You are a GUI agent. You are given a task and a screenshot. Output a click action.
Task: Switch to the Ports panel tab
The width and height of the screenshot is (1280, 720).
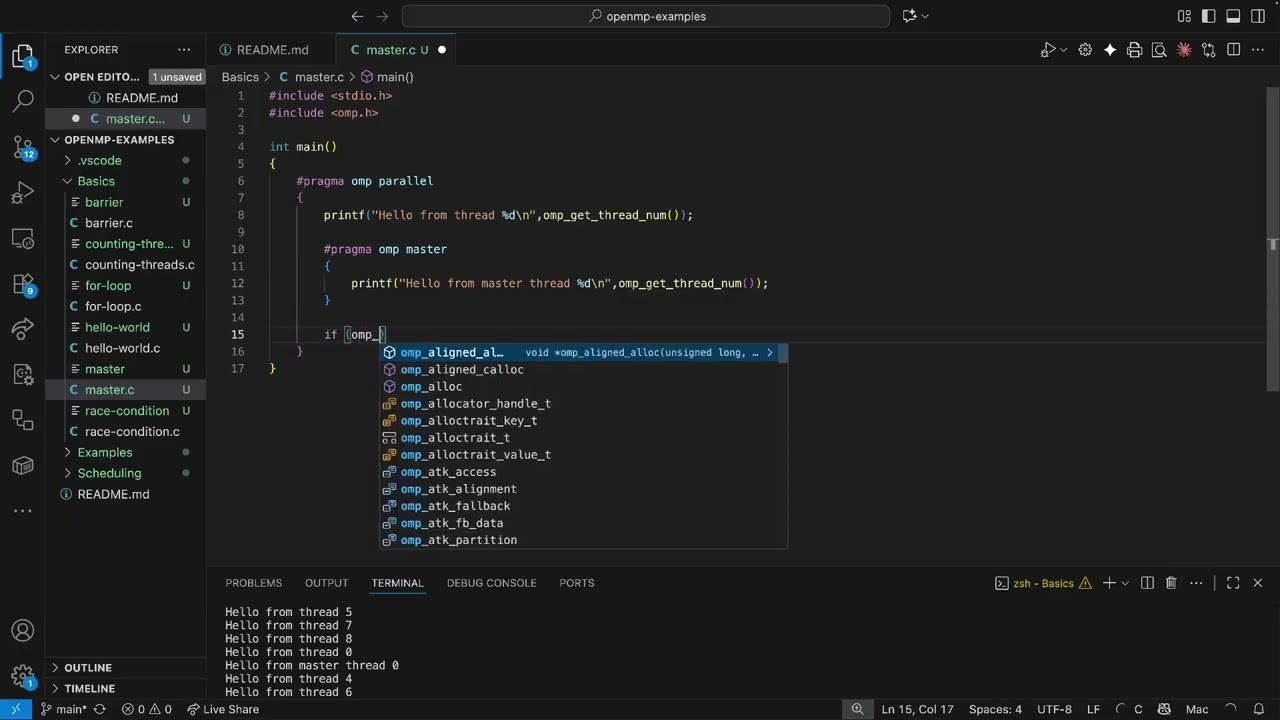577,583
